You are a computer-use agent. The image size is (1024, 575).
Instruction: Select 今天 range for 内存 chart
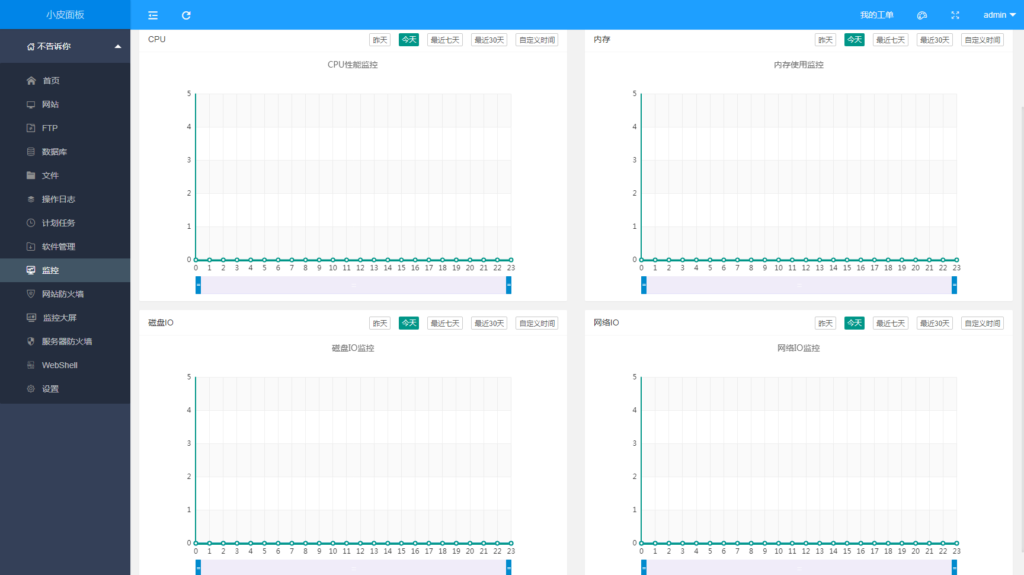click(854, 40)
